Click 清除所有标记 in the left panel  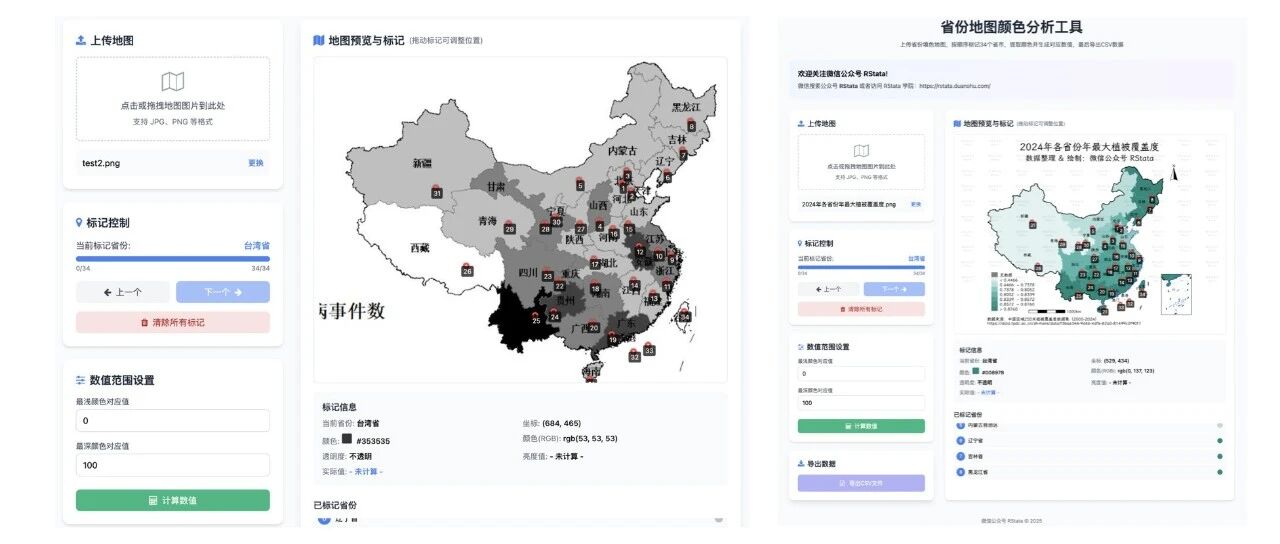(x=173, y=322)
